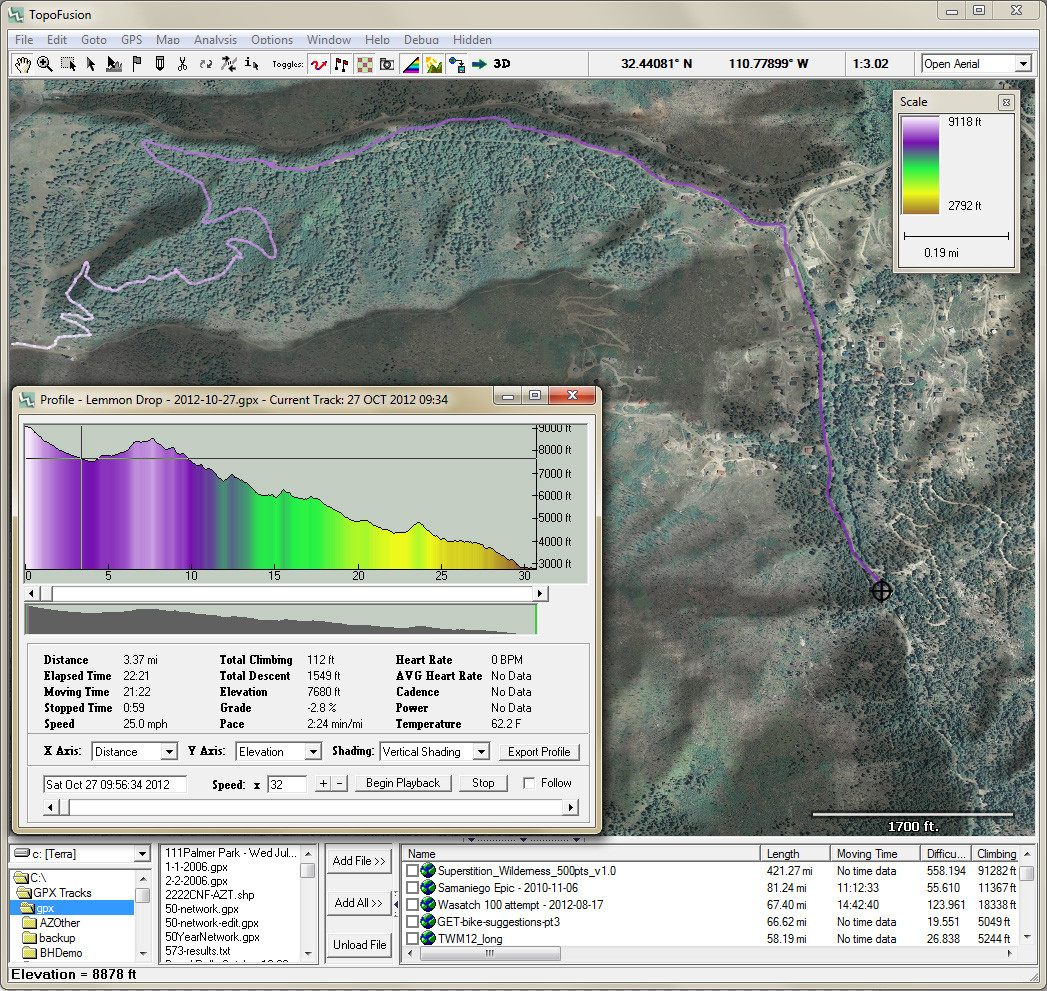Viewport: 1047px width, 991px height.
Task: Click the Add File >> button
Action: (x=359, y=861)
